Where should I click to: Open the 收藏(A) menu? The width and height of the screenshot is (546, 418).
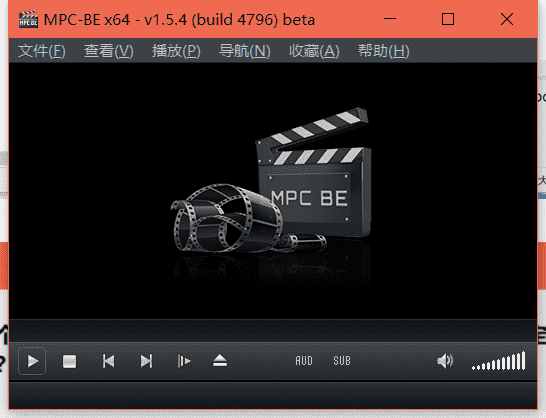click(314, 51)
